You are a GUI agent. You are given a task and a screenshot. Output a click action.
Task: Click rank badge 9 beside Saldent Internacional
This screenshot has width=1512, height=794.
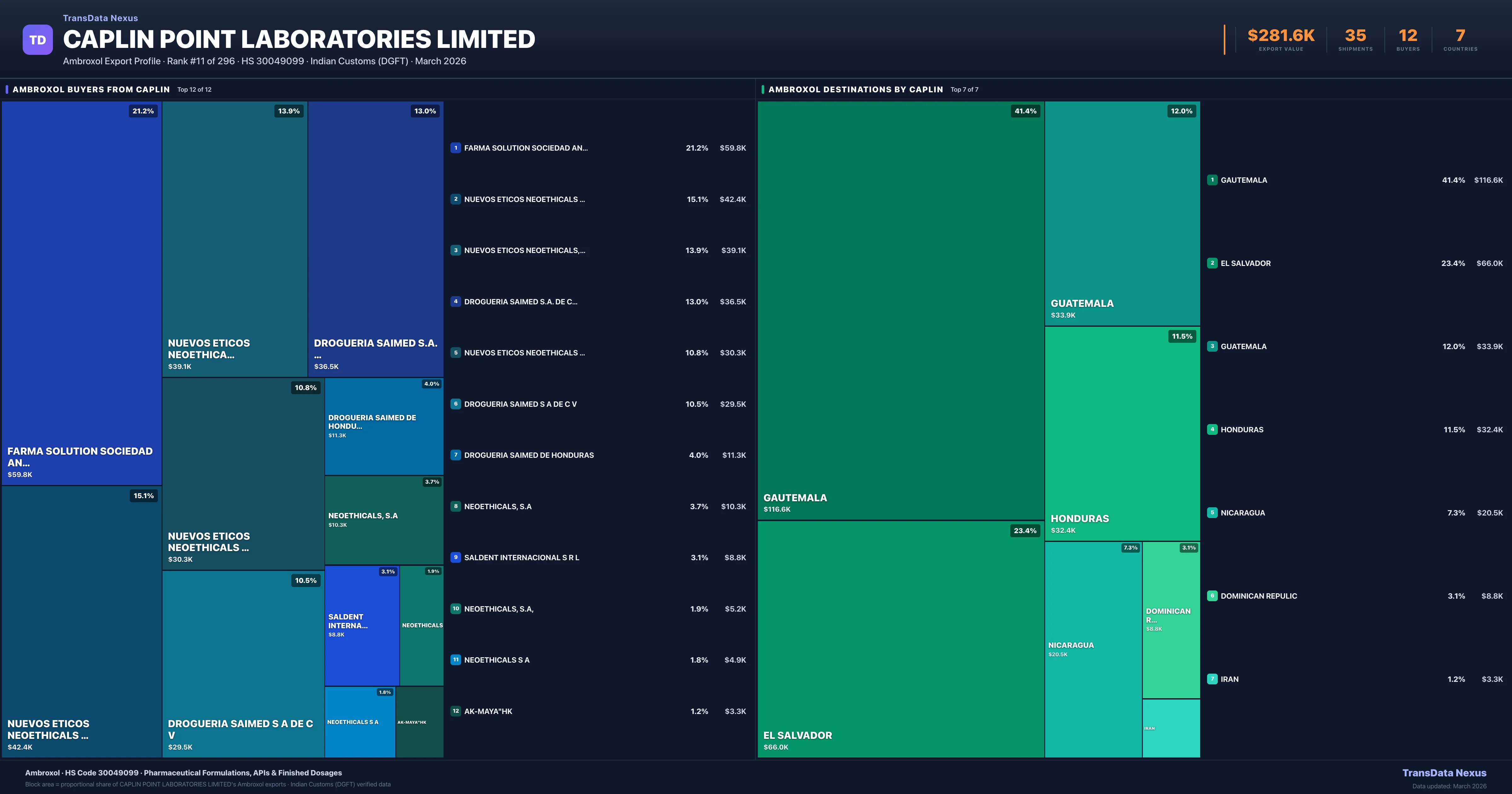click(x=455, y=557)
